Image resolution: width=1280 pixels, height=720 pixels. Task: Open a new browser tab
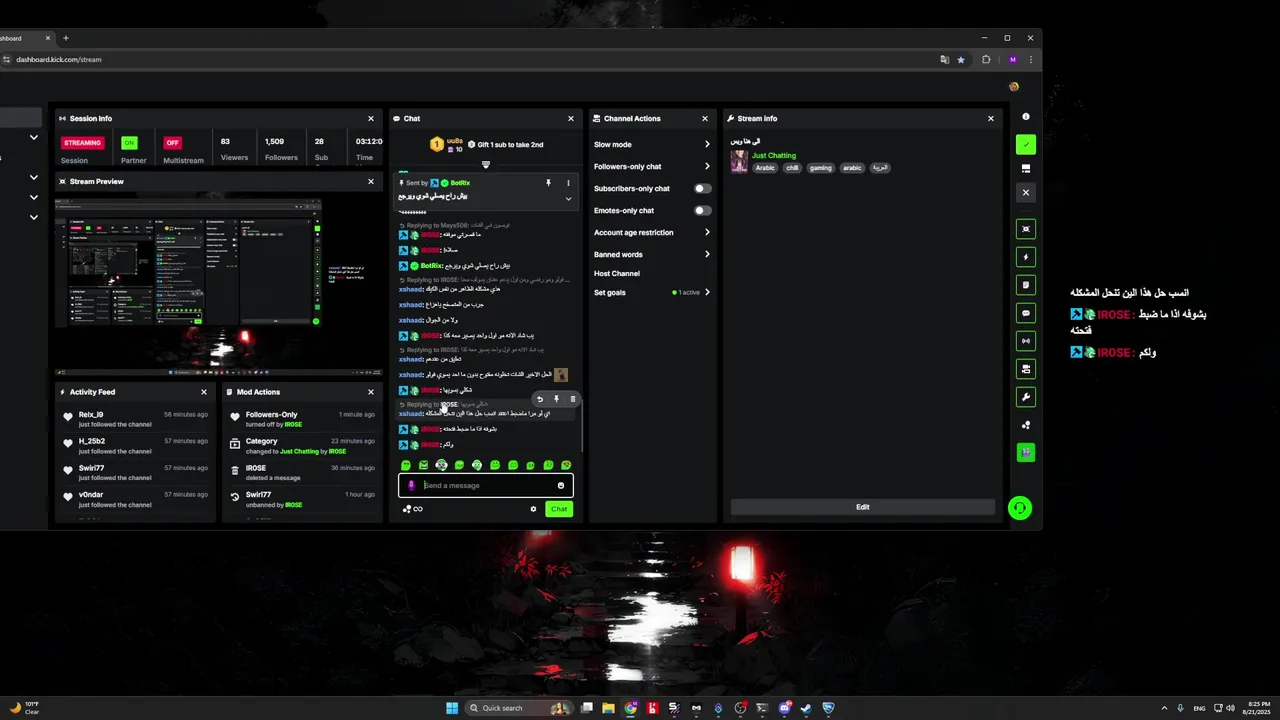tap(65, 38)
